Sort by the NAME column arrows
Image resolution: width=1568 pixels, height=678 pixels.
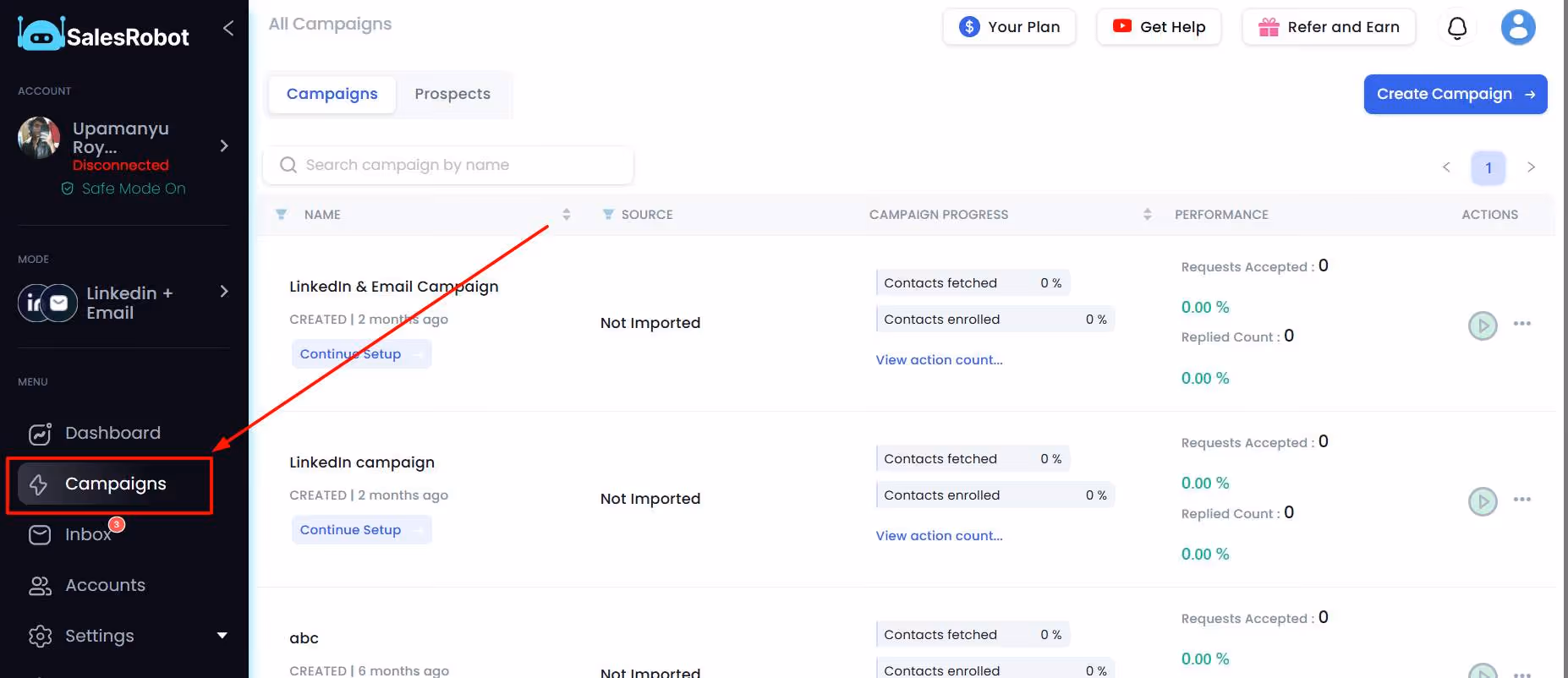[567, 215]
